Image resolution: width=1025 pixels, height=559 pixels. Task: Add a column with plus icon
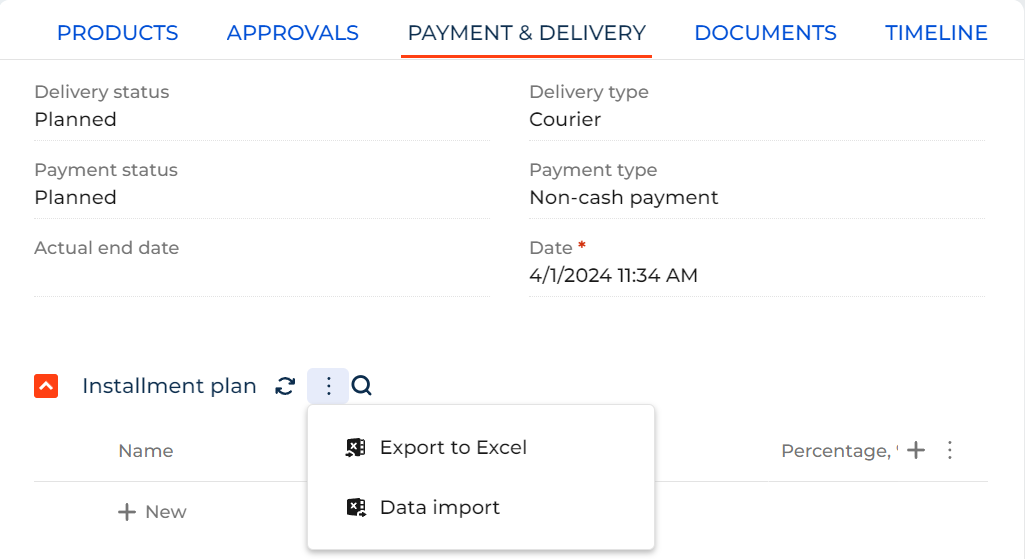916,450
